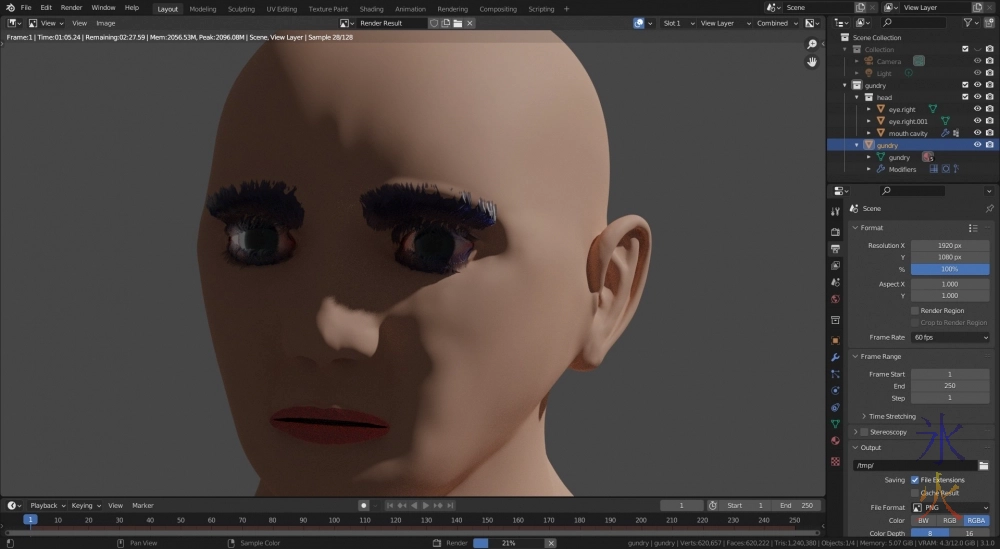Open the Frame Rate 60 fps dropdown

coord(950,337)
